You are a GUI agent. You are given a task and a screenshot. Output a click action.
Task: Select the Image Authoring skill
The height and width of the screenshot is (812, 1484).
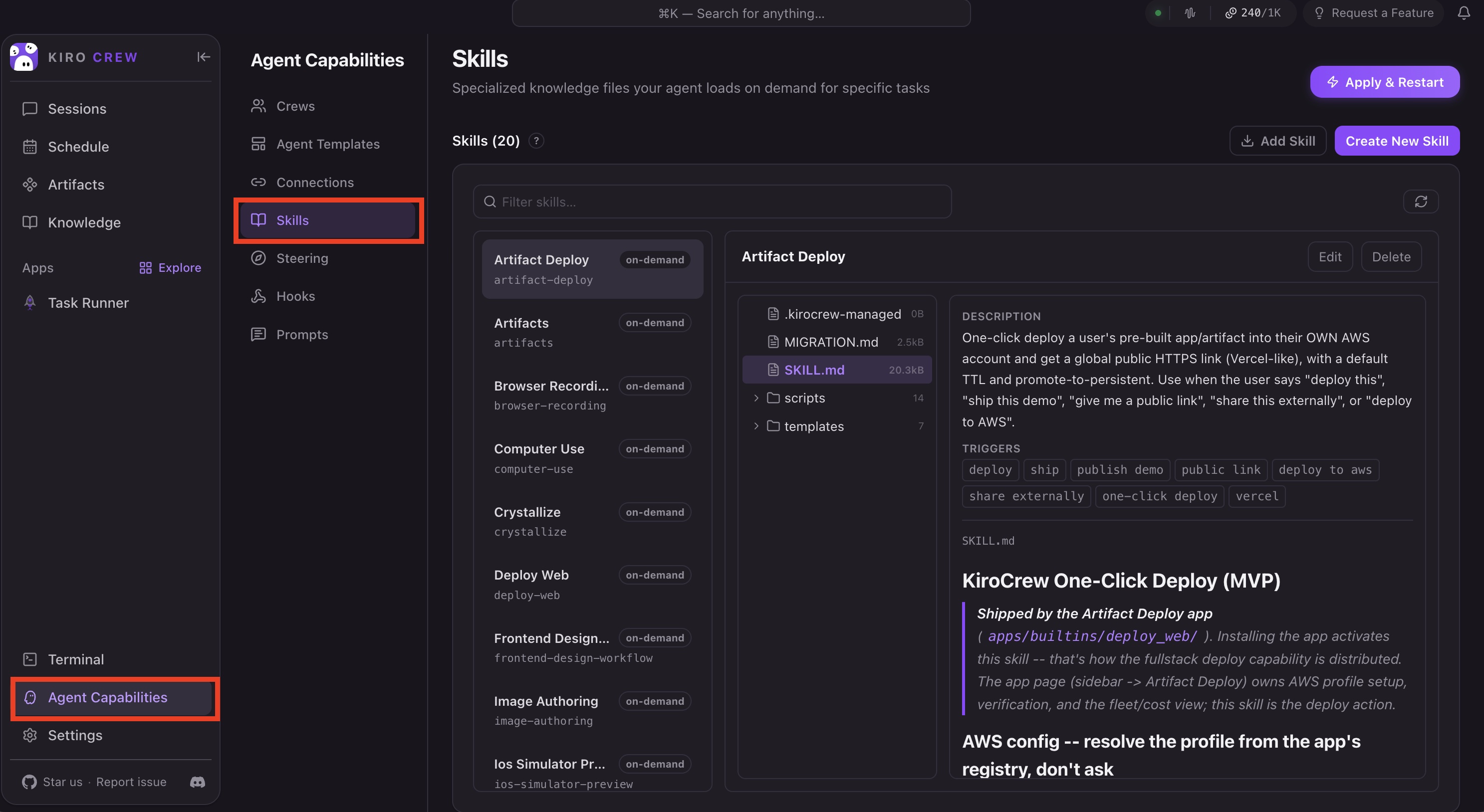pyautogui.click(x=592, y=710)
